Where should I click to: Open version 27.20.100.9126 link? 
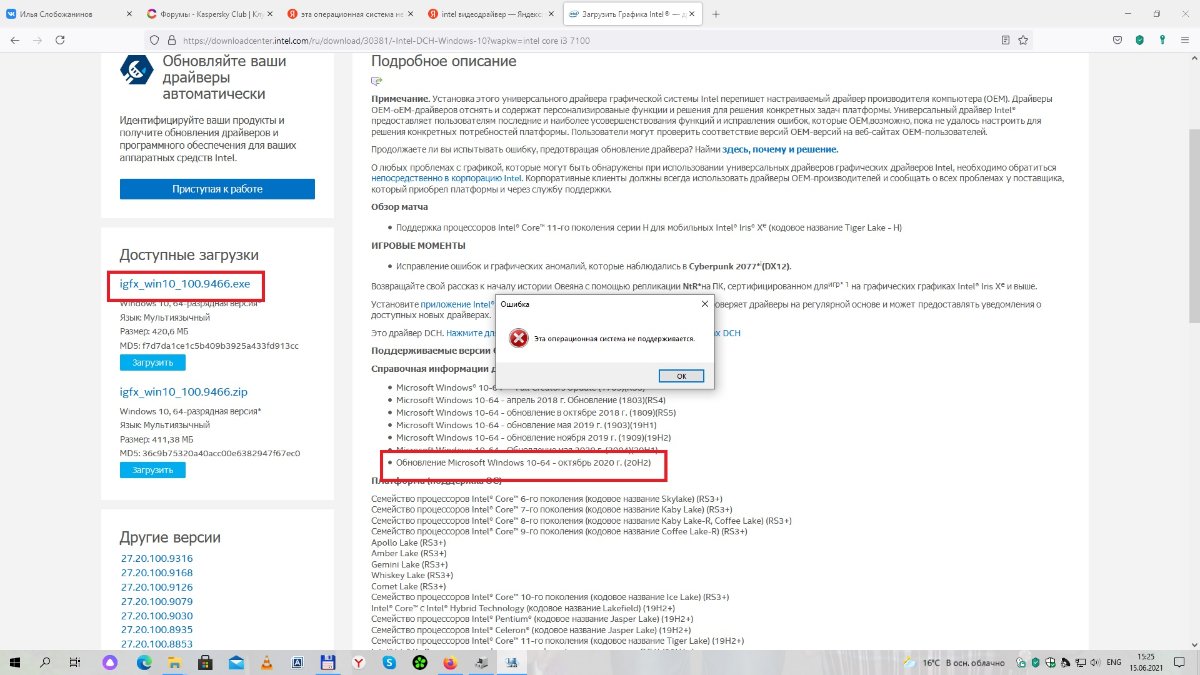157,587
